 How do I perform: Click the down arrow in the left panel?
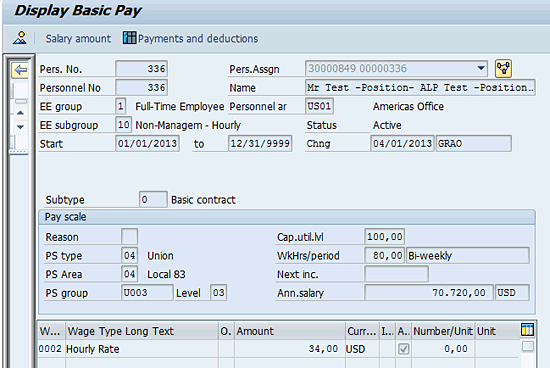(x=20, y=127)
